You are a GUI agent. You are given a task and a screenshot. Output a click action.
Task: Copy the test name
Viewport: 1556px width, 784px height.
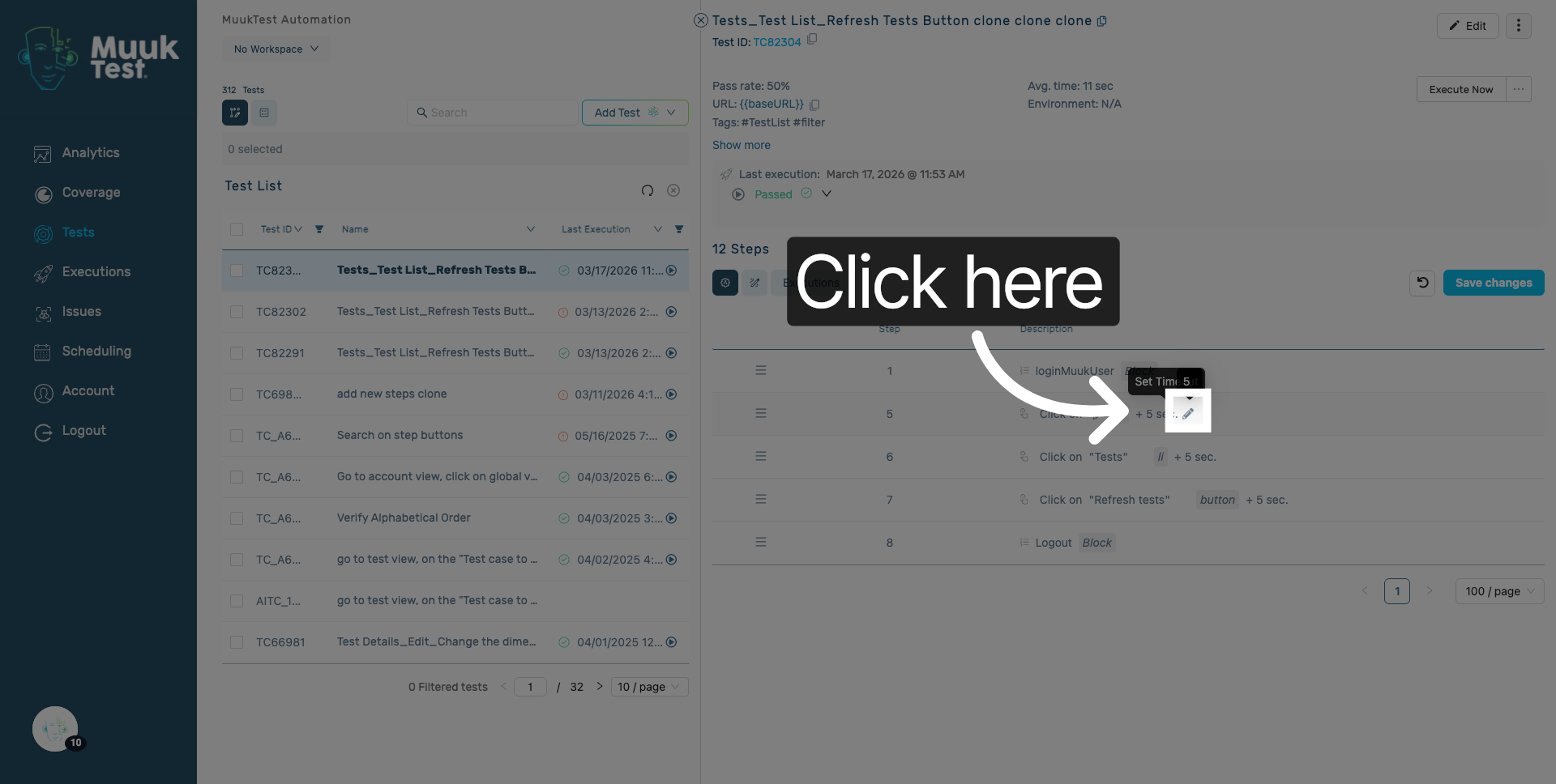[x=1102, y=21]
